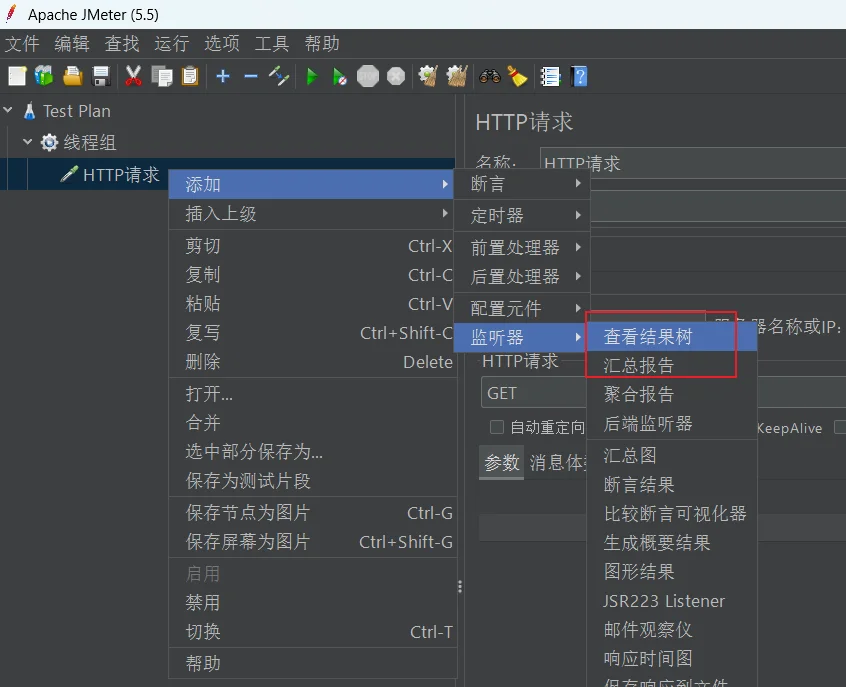Click the New test plan toolbar icon

click(17, 76)
